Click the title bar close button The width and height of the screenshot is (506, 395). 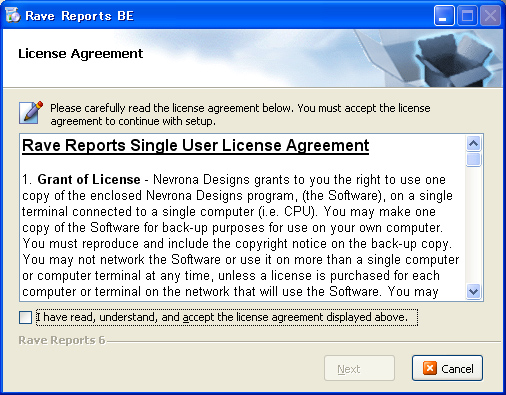(490, 15)
